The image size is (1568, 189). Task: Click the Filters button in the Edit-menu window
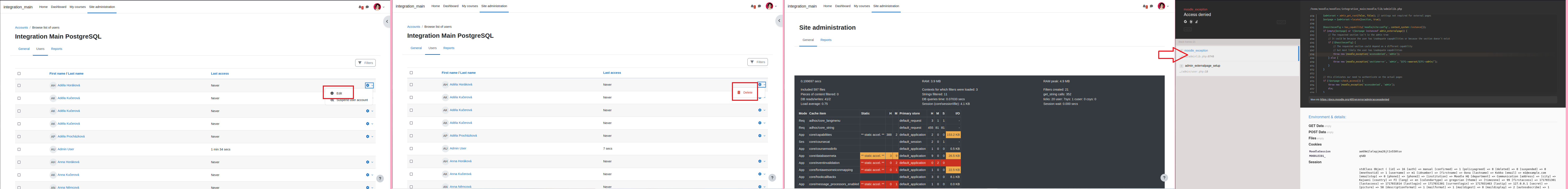(365, 63)
